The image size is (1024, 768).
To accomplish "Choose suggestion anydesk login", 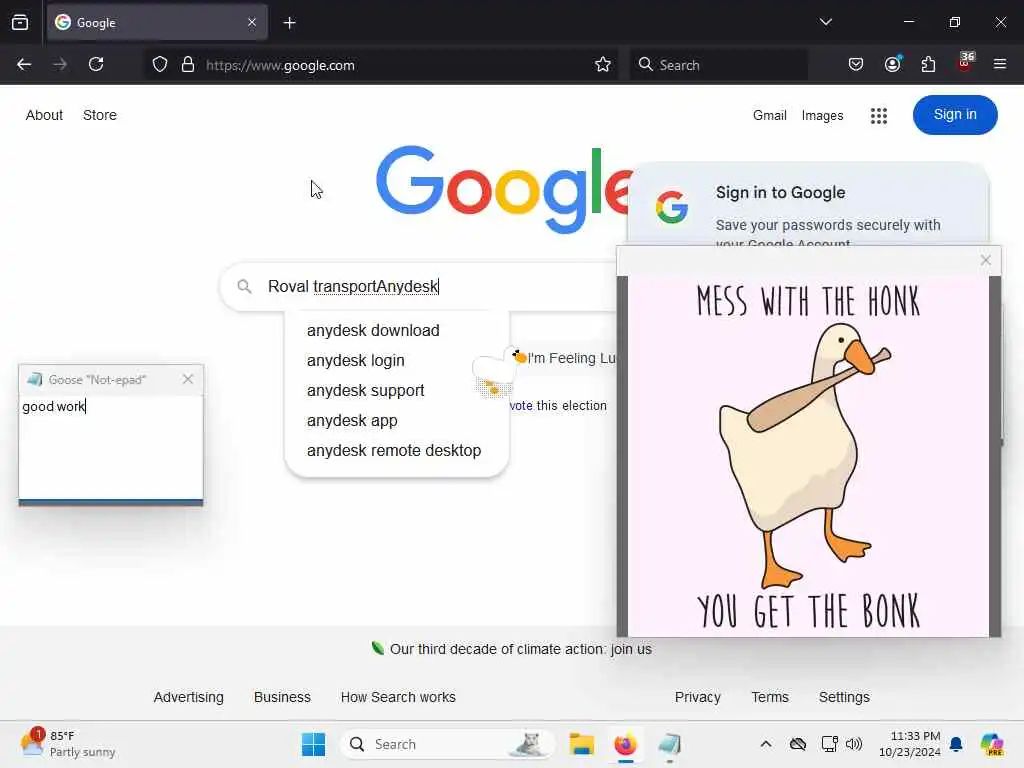I will click(356, 360).
